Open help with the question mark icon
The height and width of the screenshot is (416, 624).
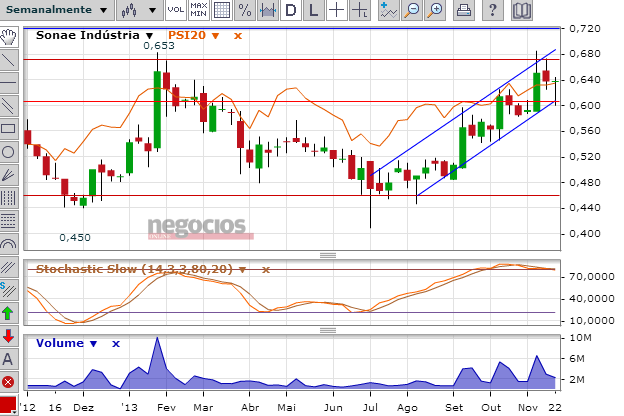(x=492, y=10)
